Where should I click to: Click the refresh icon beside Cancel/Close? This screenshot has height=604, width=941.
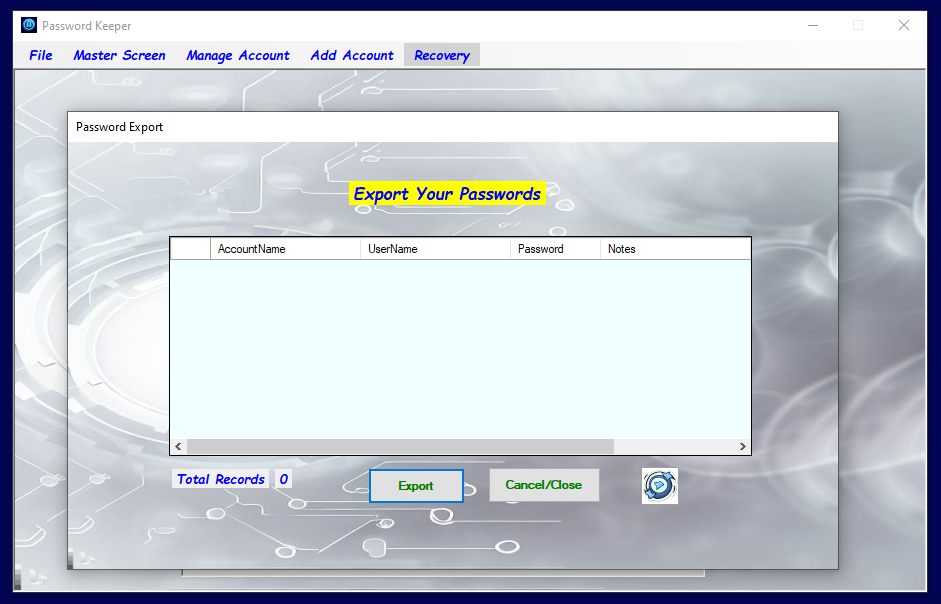click(x=659, y=486)
